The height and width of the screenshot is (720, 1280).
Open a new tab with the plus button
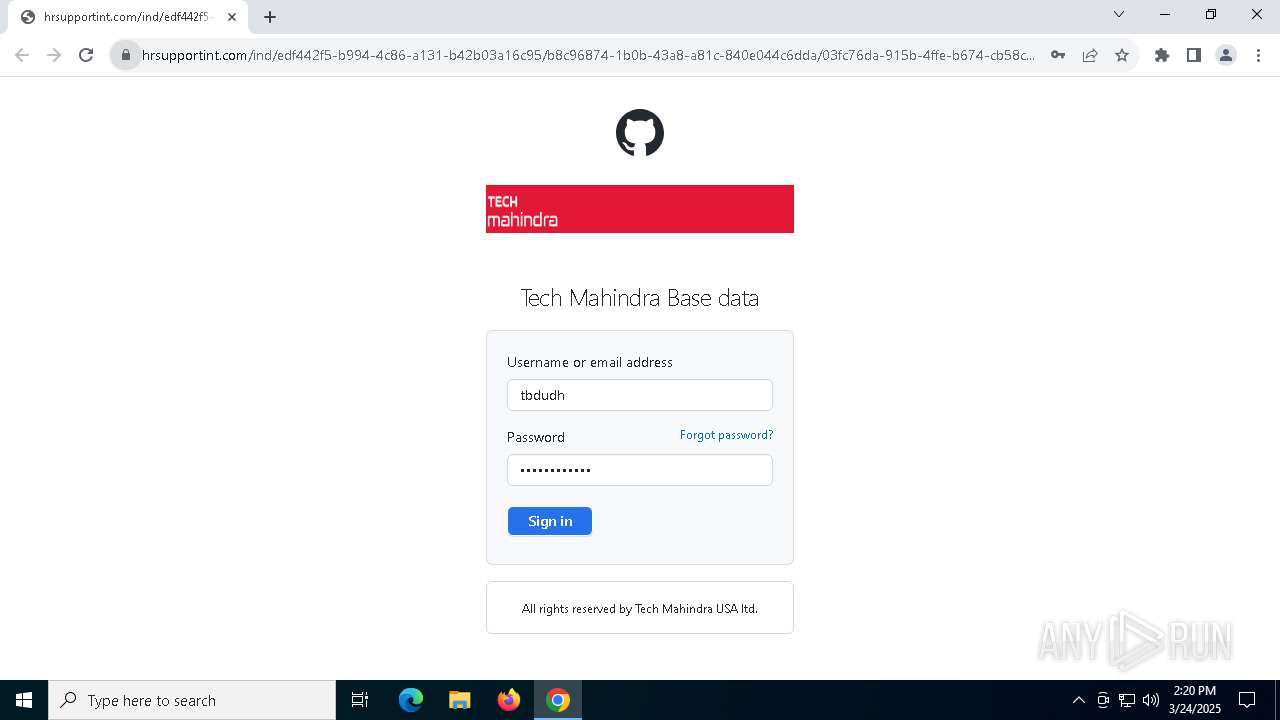click(270, 17)
